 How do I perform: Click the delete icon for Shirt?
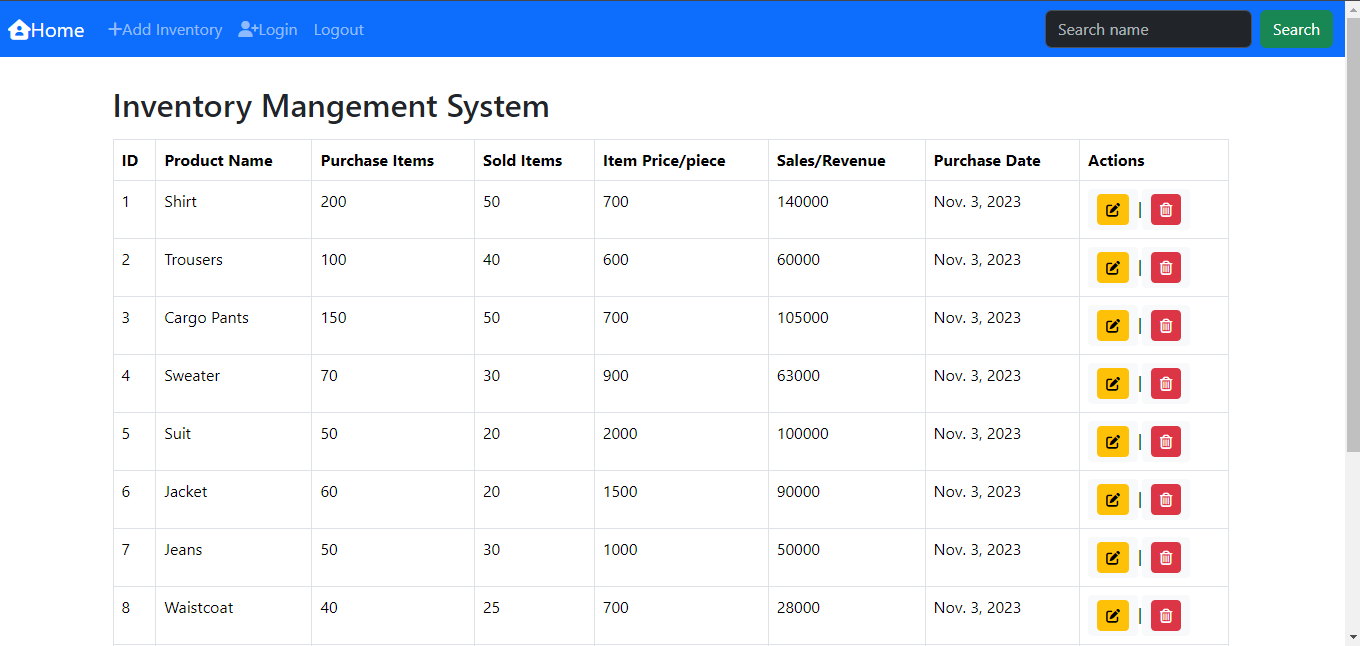click(x=1165, y=209)
